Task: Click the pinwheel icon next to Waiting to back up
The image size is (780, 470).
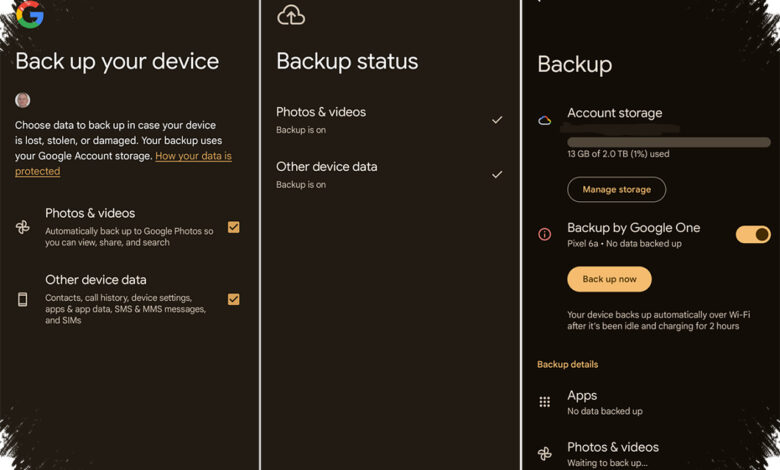Action: [x=545, y=453]
